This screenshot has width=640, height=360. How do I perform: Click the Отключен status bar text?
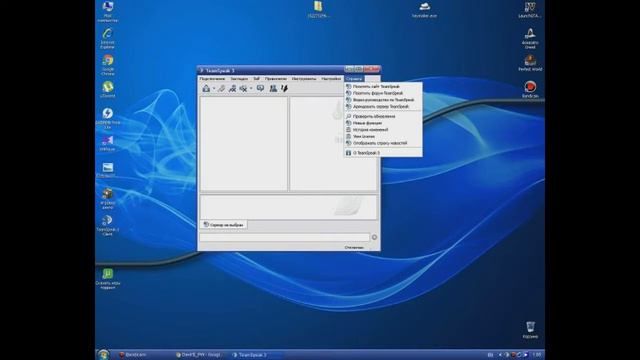tap(354, 247)
